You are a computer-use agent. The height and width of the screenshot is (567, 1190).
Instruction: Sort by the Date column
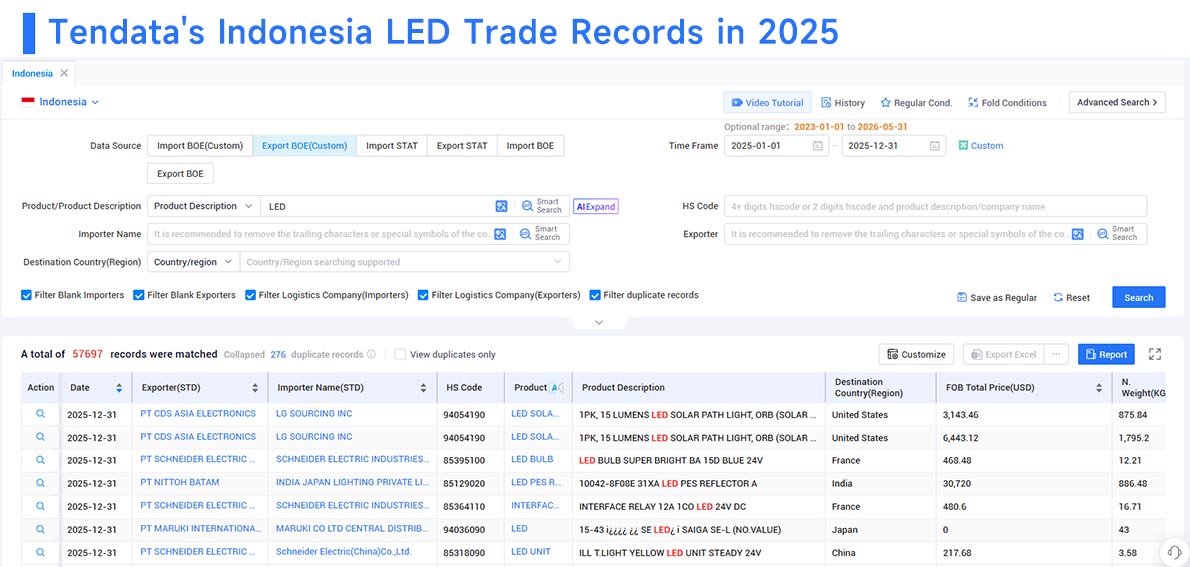click(x=119, y=388)
